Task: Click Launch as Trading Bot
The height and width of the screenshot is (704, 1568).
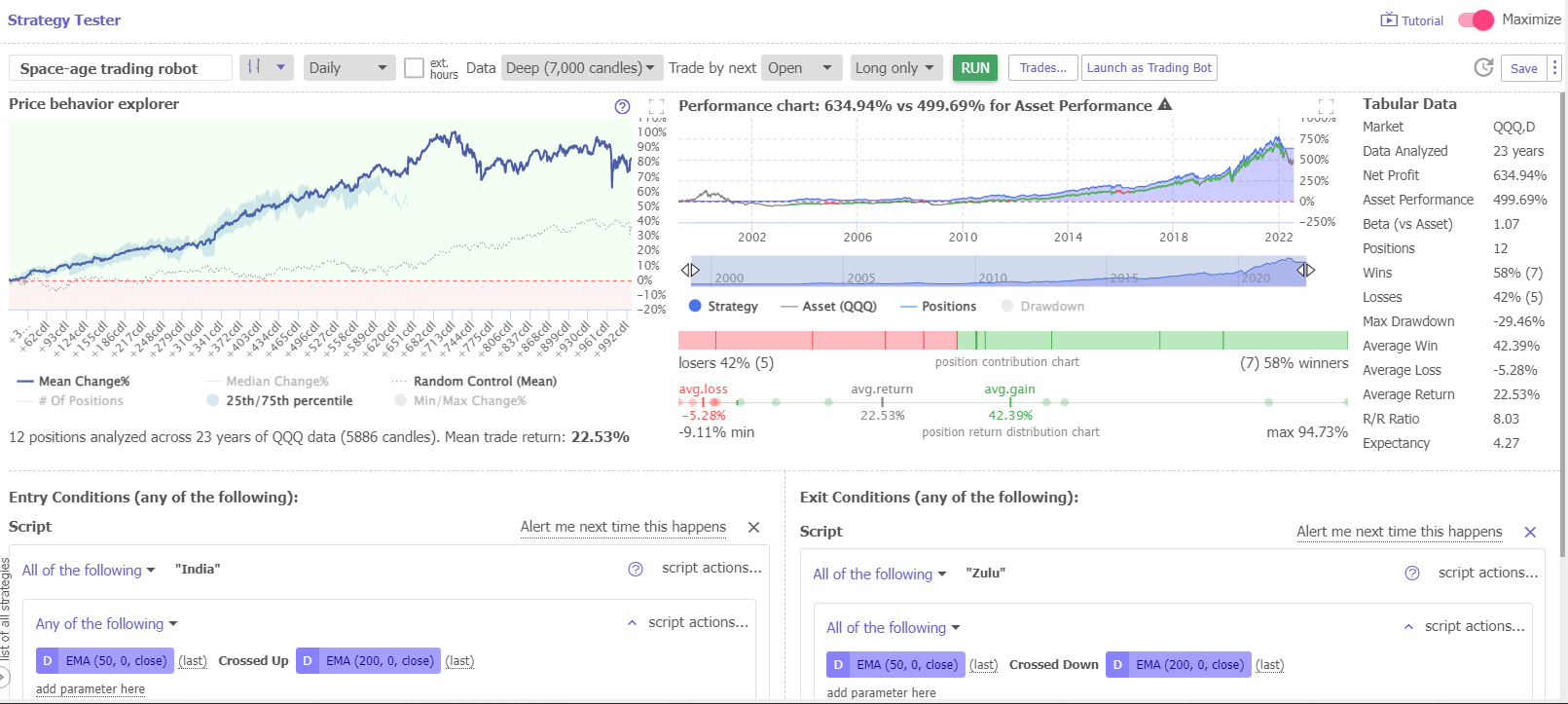Action: (x=1149, y=68)
